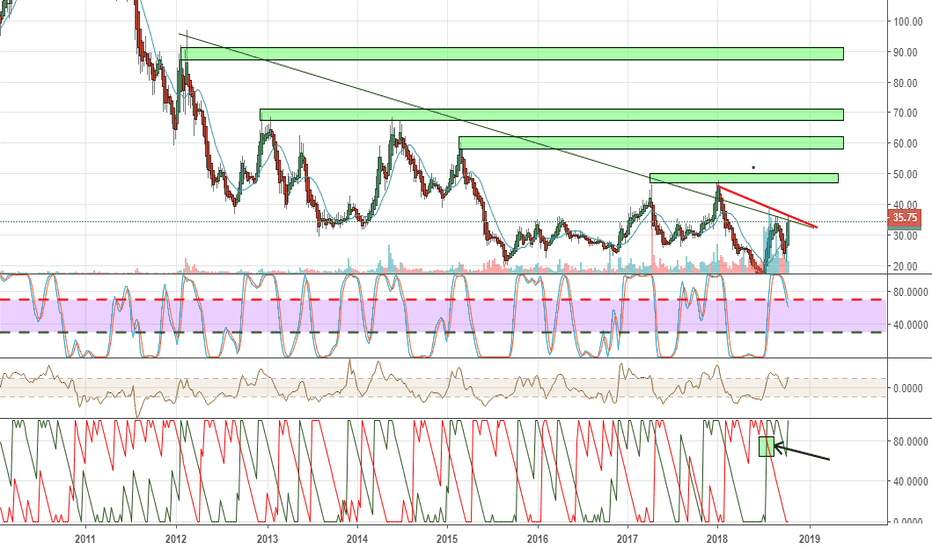Viewport: 932px width, 550px height.
Task: Select the 2012 time axis label
Action: 176,539
